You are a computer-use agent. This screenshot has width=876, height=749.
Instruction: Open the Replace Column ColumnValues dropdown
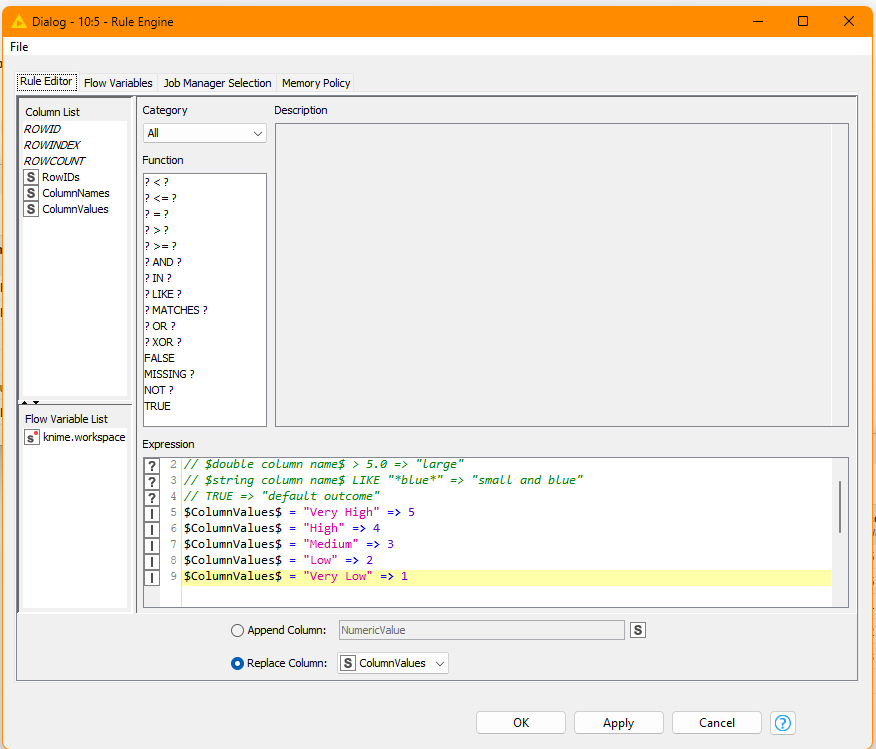393,663
